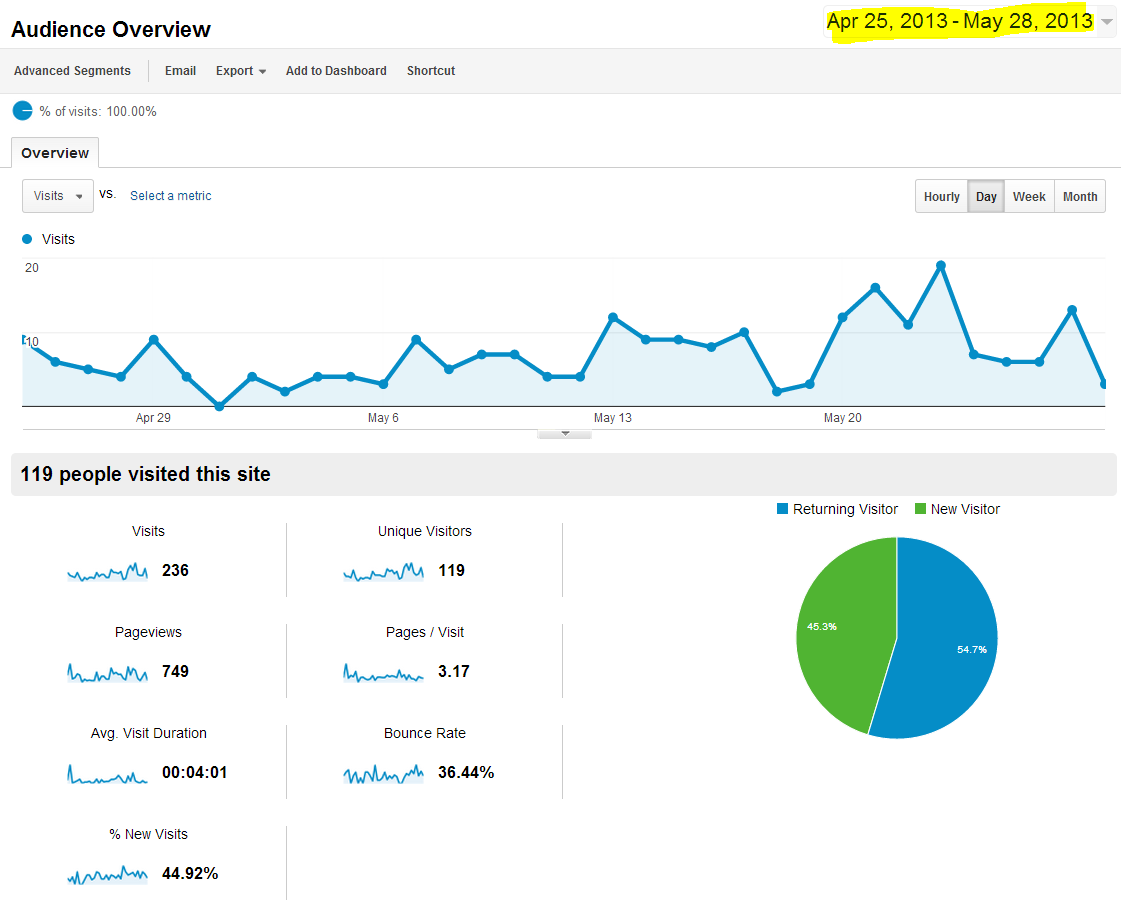
Task: Click the Select a metric link
Action: [171, 196]
